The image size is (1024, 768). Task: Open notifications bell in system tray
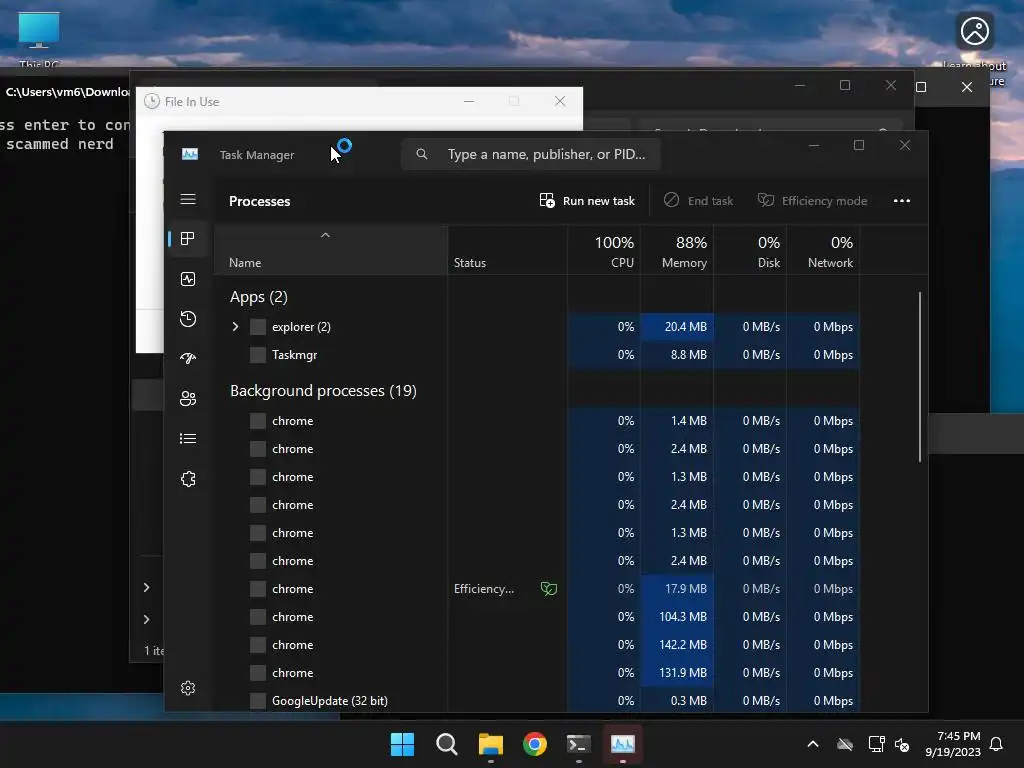996,744
